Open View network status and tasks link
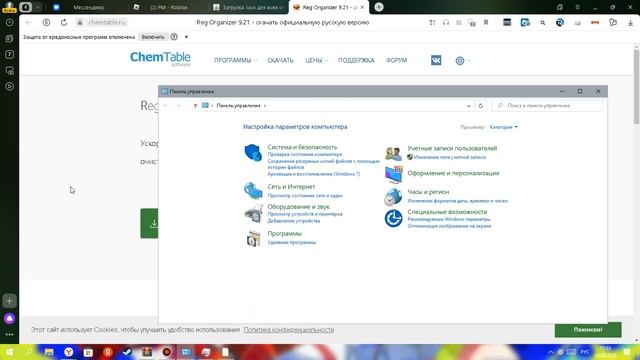The width and height of the screenshot is (640, 360). 305,196
